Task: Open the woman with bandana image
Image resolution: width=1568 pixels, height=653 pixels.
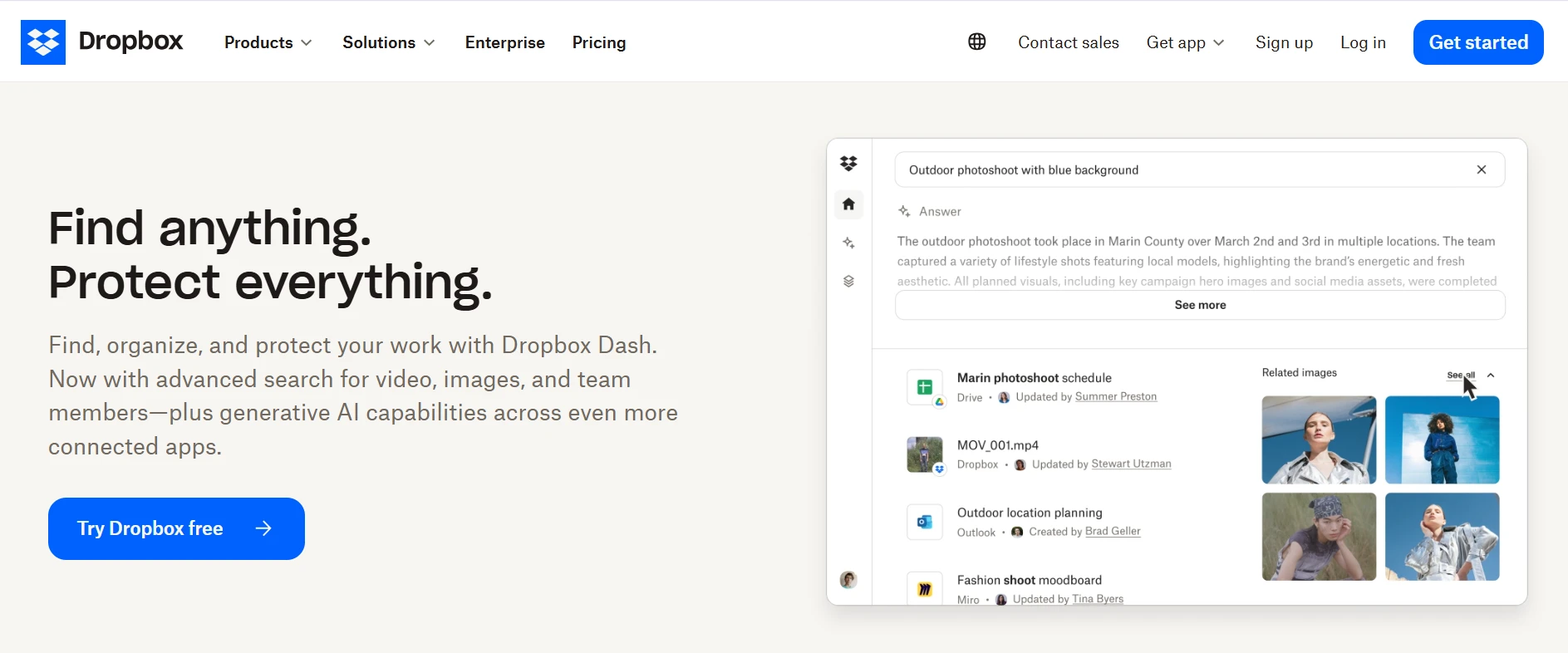Action: click(1319, 537)
